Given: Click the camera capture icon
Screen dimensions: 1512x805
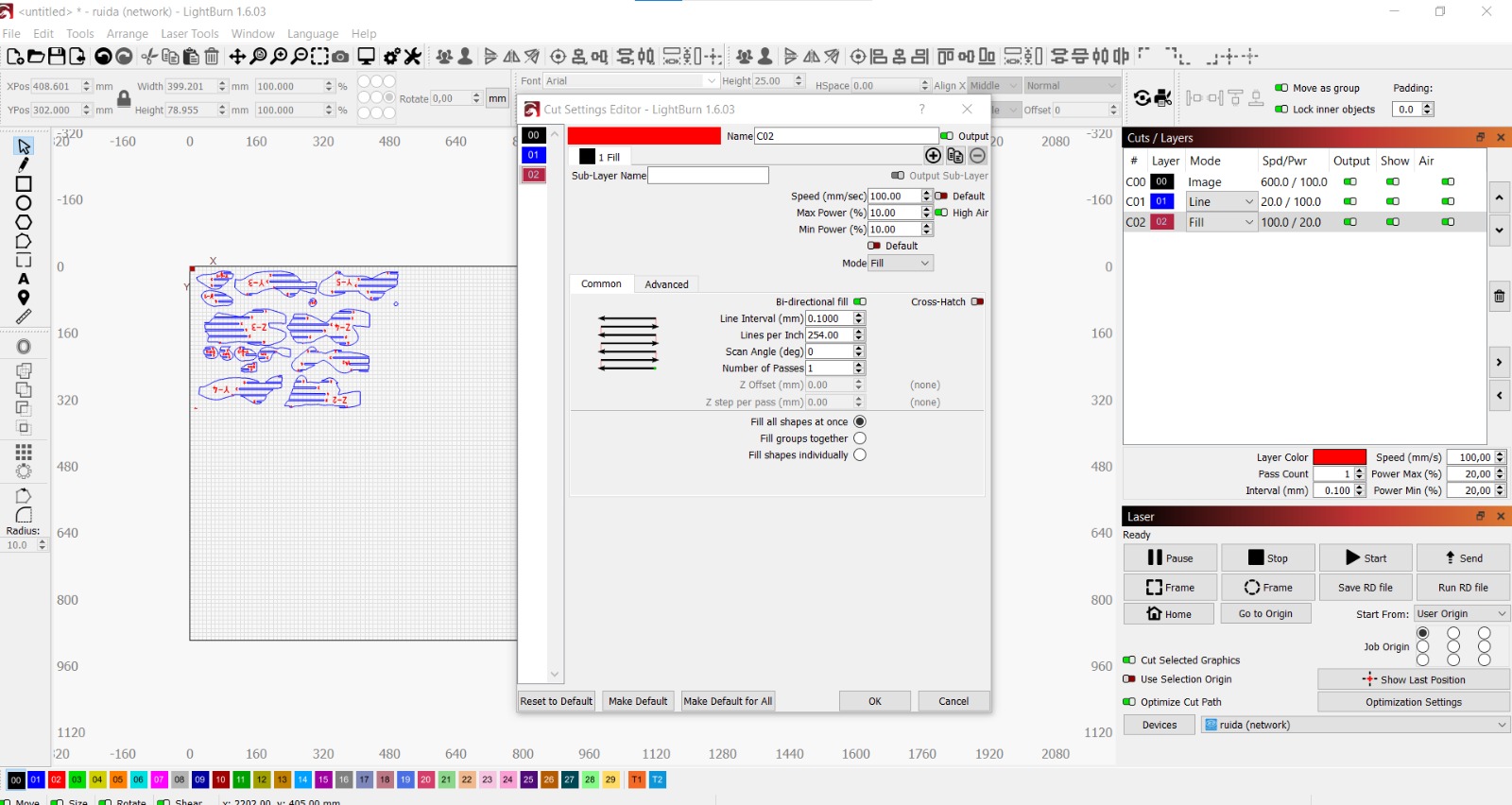Looking at the screenshot, I should (340, 57).
